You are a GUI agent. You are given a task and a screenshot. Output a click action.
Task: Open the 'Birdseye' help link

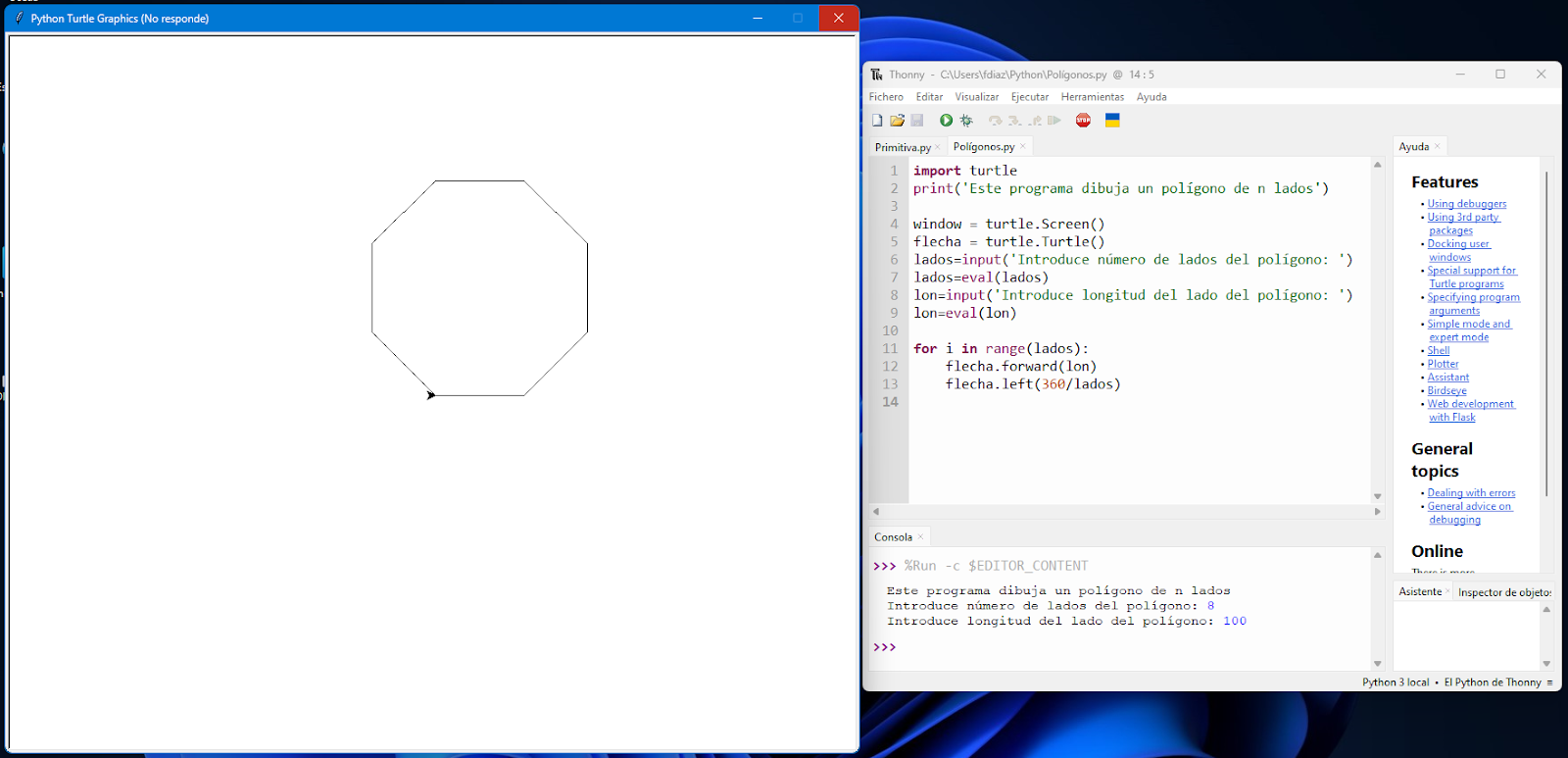[1446, 390]
